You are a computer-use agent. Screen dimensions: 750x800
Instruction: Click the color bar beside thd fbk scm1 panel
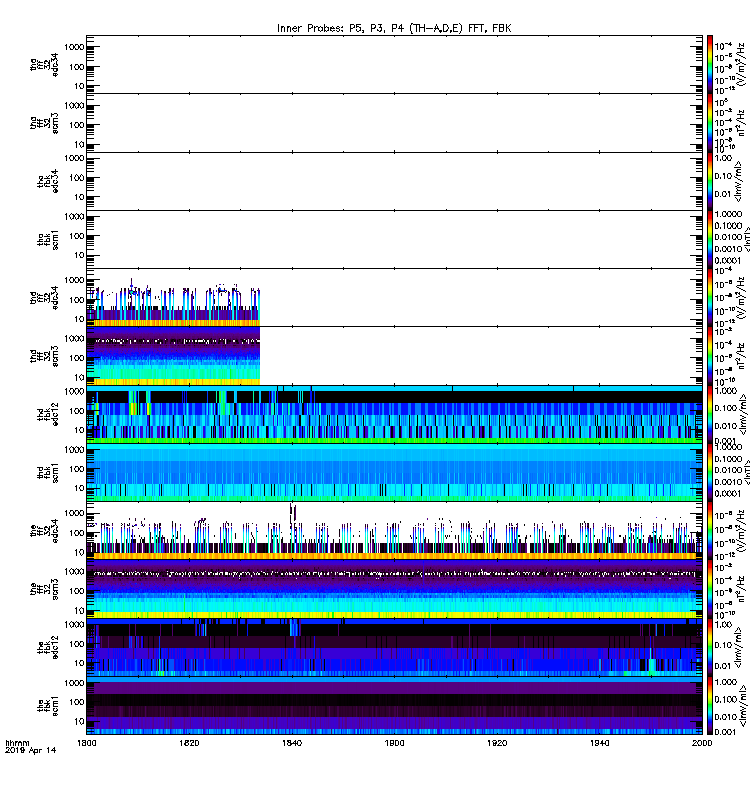tap(710, 472)
